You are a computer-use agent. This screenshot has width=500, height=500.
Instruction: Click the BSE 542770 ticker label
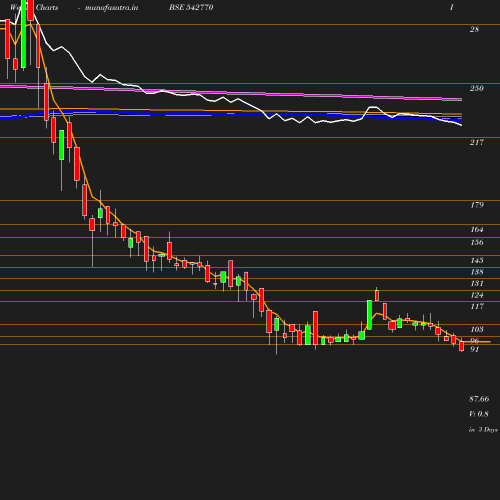pyautogui.click(x=191, y=8)
